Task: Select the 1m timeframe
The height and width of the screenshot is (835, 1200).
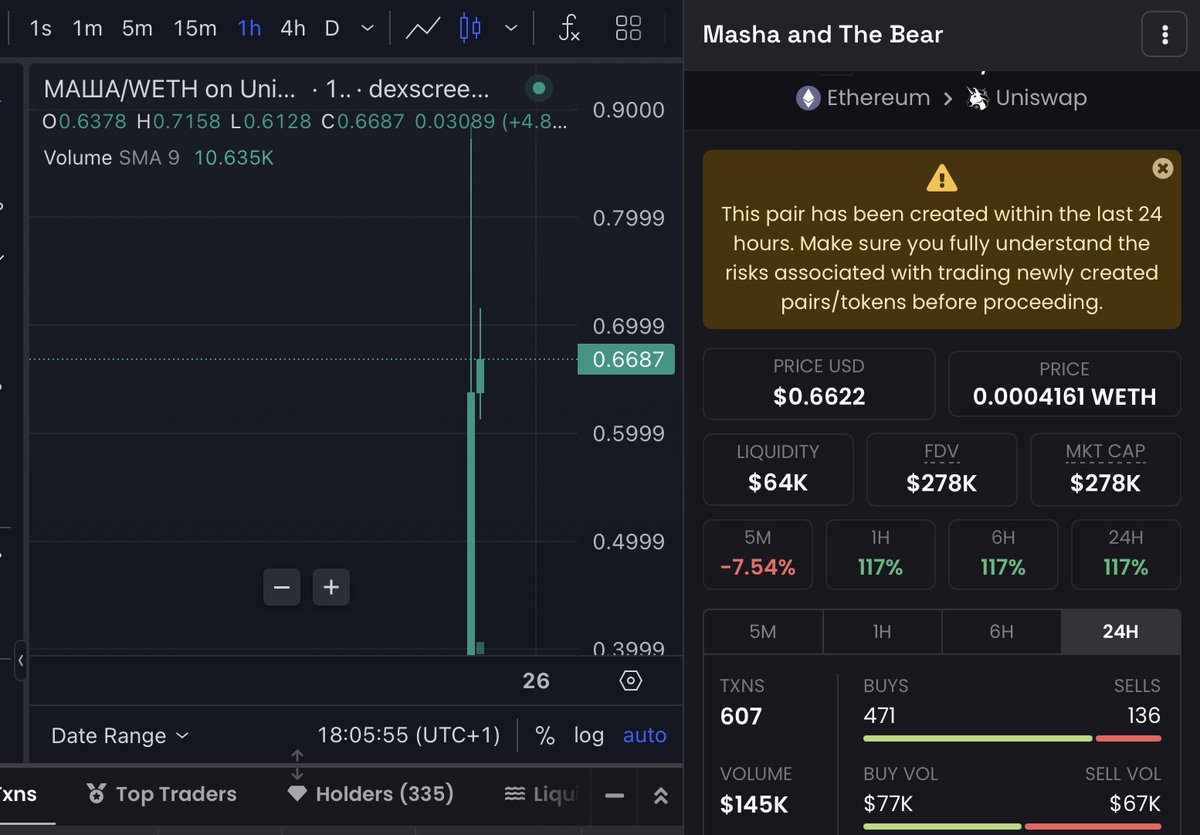Action: pos(87,28)
